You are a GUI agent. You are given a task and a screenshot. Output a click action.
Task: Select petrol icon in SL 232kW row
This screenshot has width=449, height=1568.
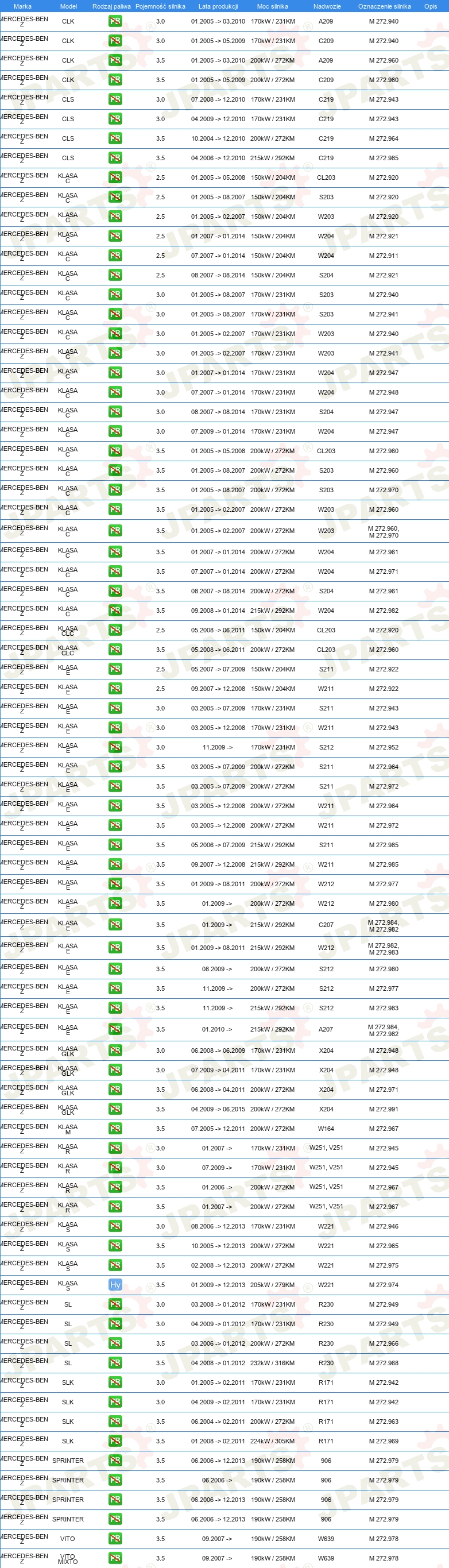[115, 1363]
